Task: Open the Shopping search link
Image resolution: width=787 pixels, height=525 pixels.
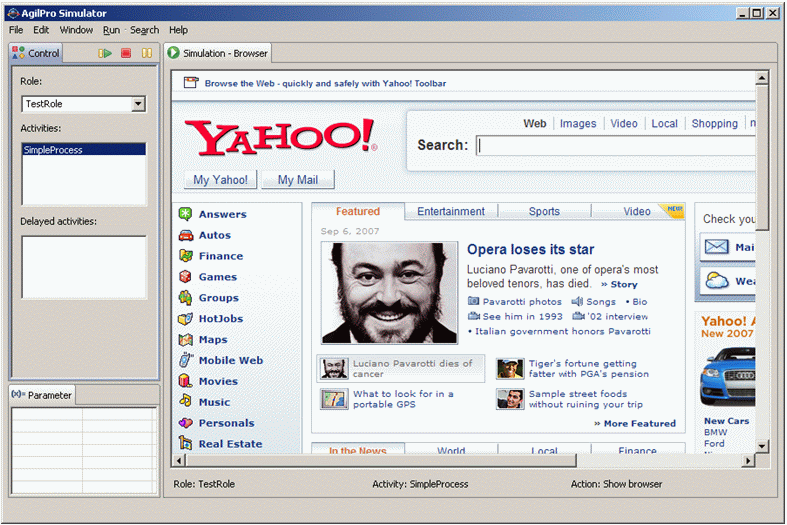Action: [x=715, y=123]
